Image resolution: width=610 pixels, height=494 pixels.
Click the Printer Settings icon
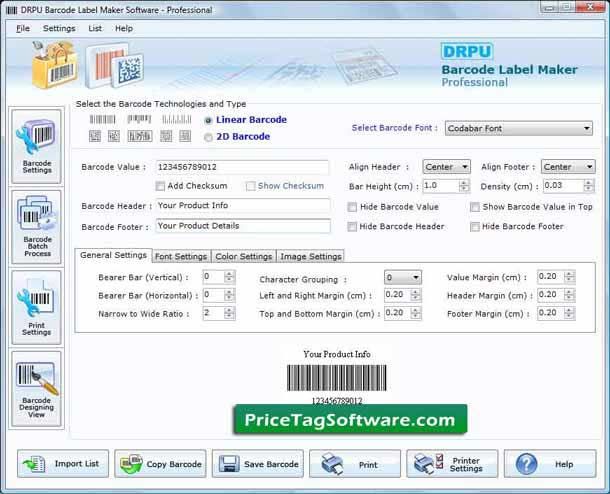click(x=428, y=464)
